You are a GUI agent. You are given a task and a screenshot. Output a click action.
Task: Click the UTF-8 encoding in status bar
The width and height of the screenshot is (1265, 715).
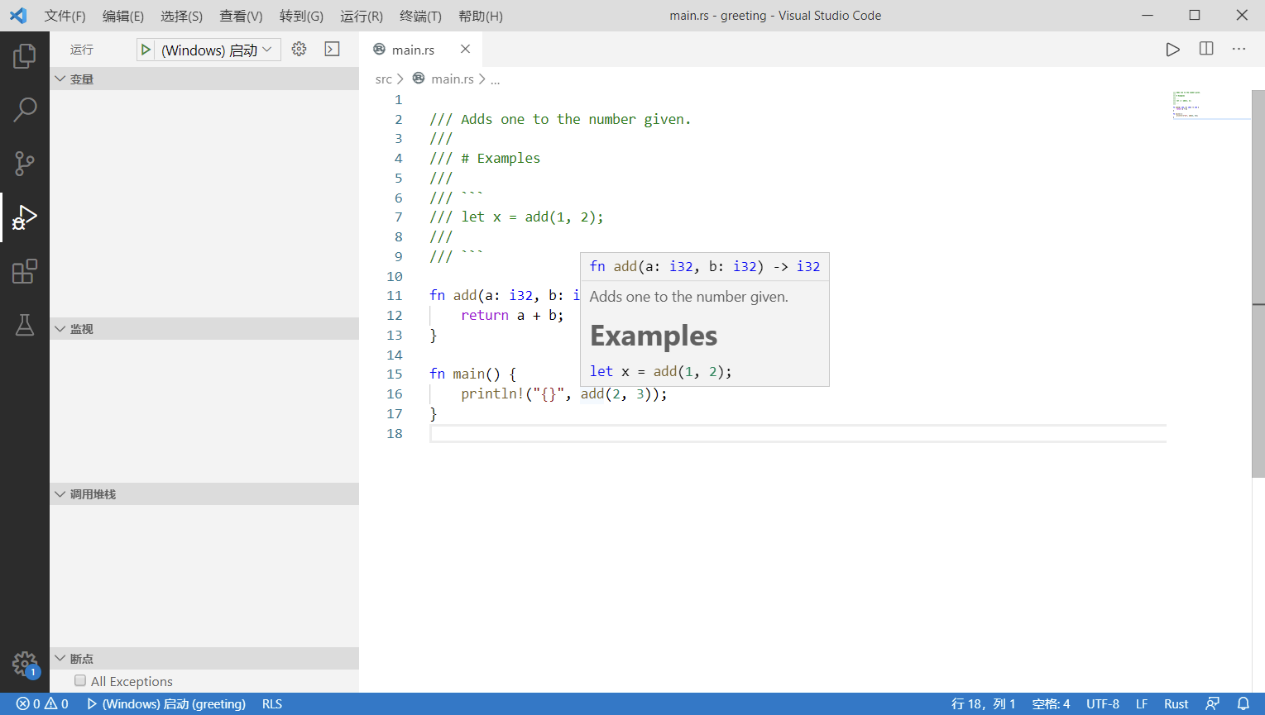coord(1103,704)
